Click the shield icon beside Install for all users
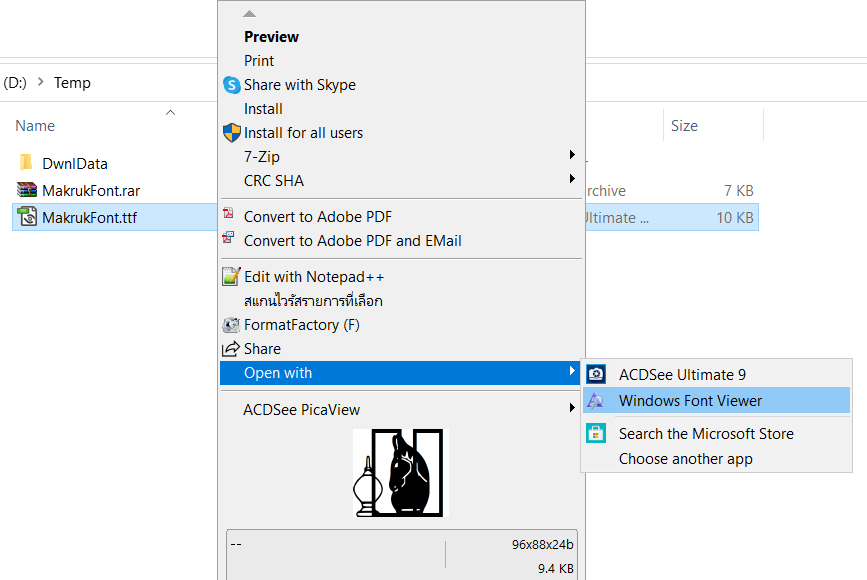 click(x=232, y=132)
